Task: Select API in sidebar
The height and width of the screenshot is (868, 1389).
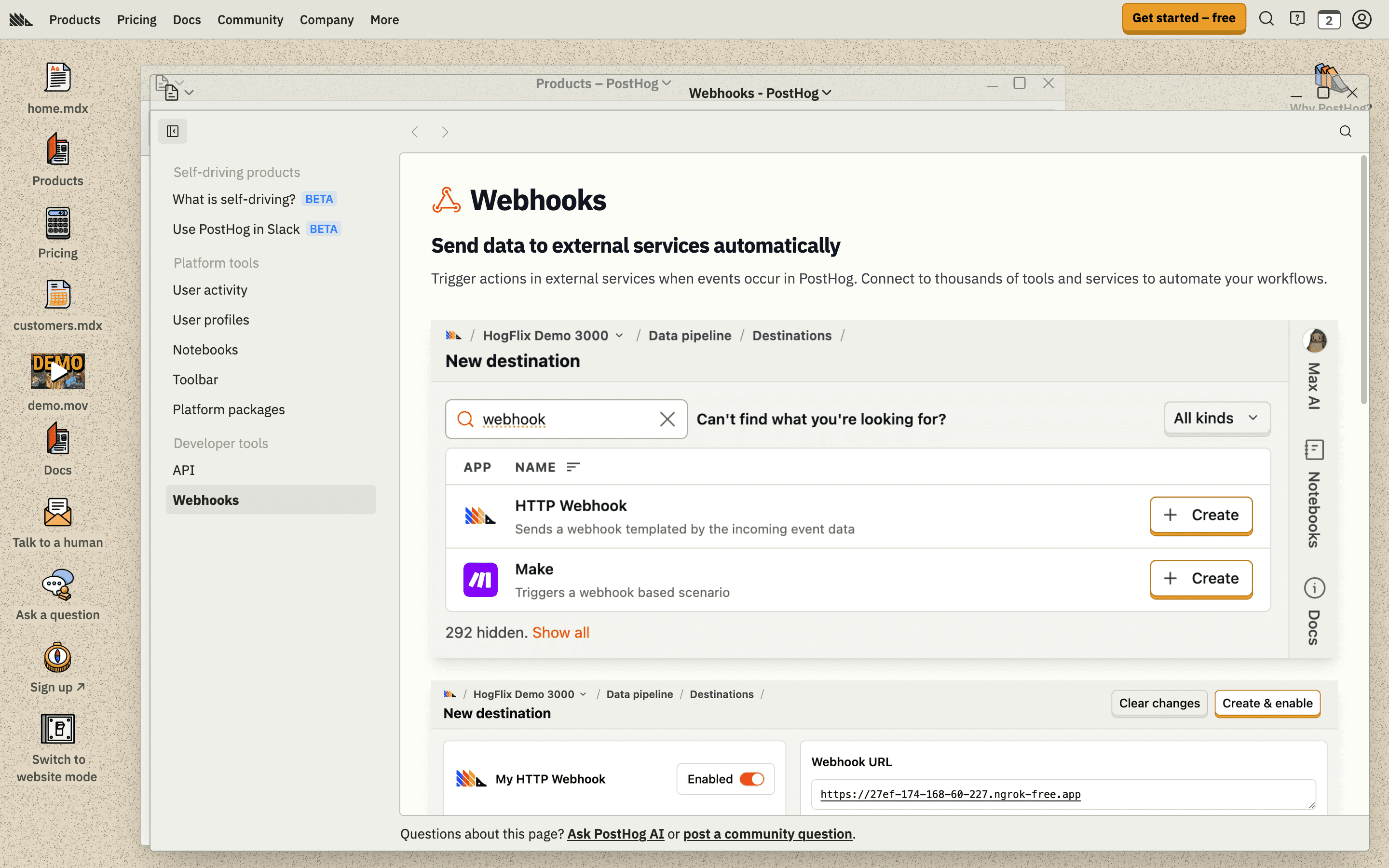Action: (x=271, y=470)
